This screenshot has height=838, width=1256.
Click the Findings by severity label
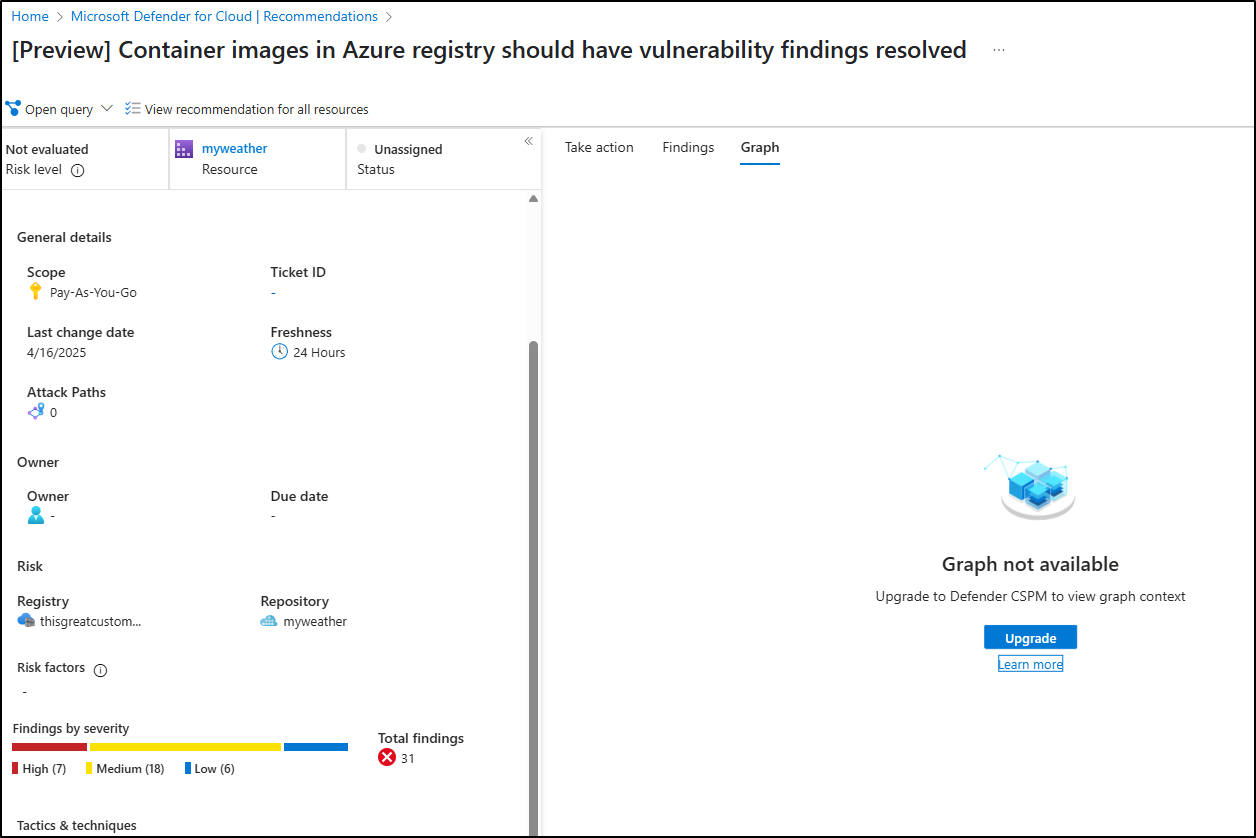(71, 728)
